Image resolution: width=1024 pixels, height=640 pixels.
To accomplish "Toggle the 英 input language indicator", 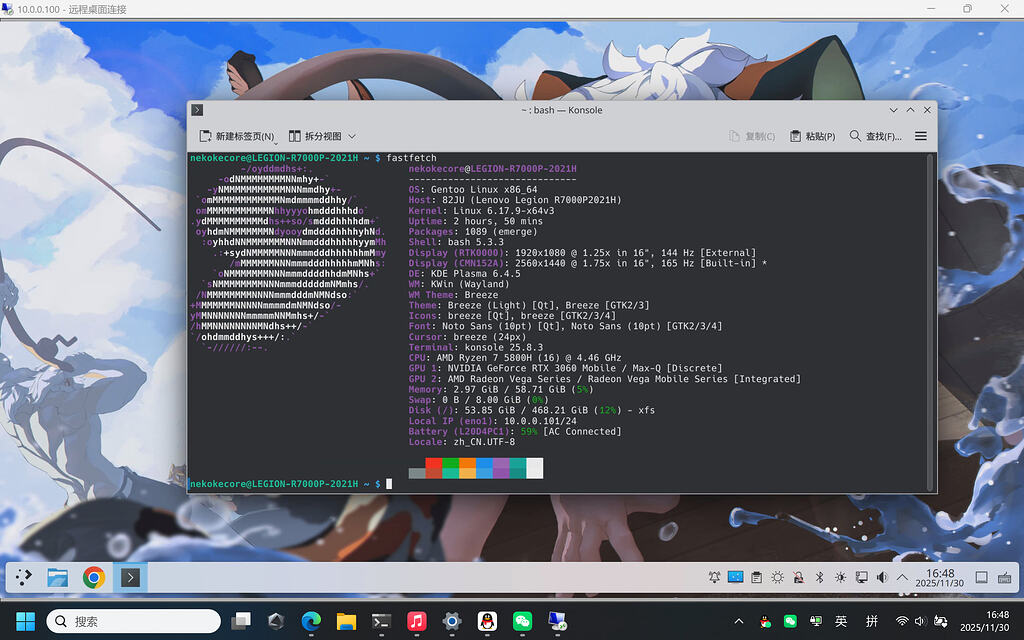I will coord(841,621).
